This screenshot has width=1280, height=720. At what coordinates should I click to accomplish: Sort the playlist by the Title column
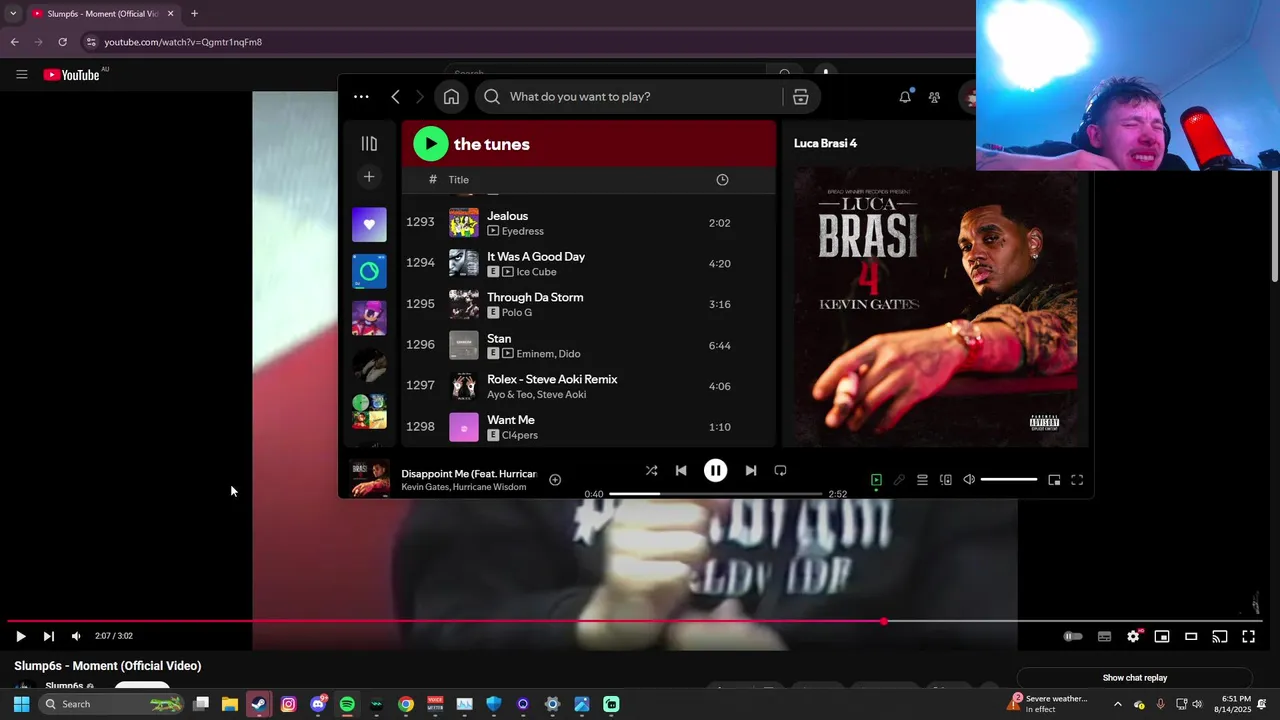point(458,180)
